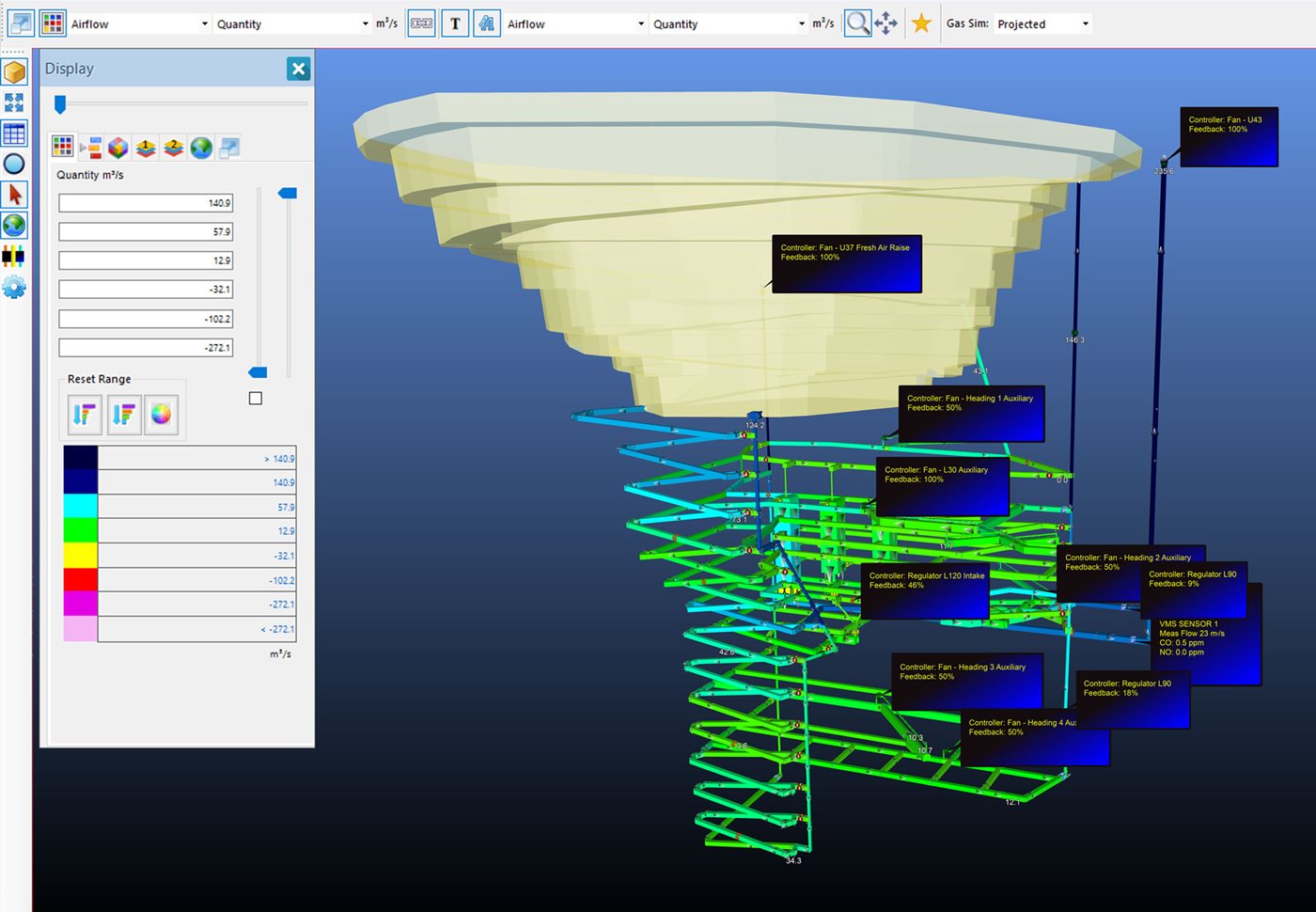The height and width of the screenshot is (912, 1316).
Task: Toggle the yellow star on the toolbar
Action: tap(921, 23)
